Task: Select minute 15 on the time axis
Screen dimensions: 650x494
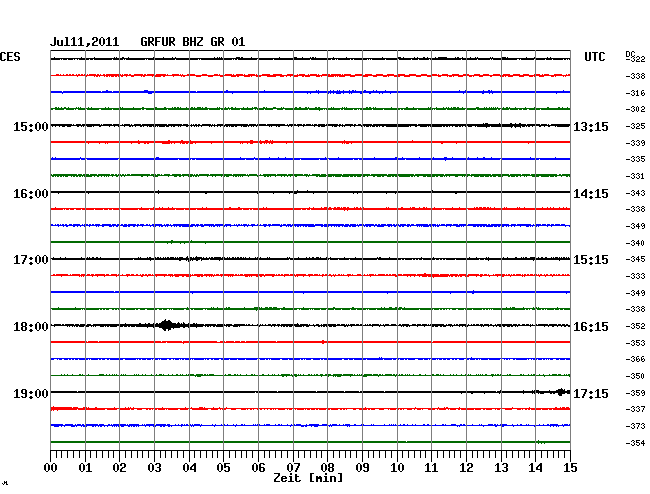Action: click(570, 468)
